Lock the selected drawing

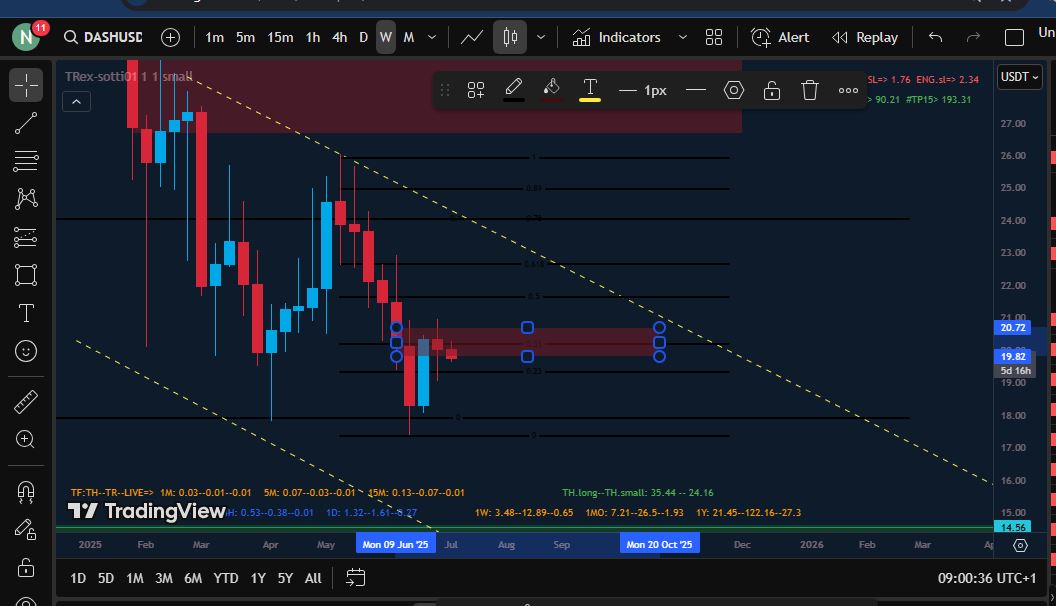click(772, 90)
